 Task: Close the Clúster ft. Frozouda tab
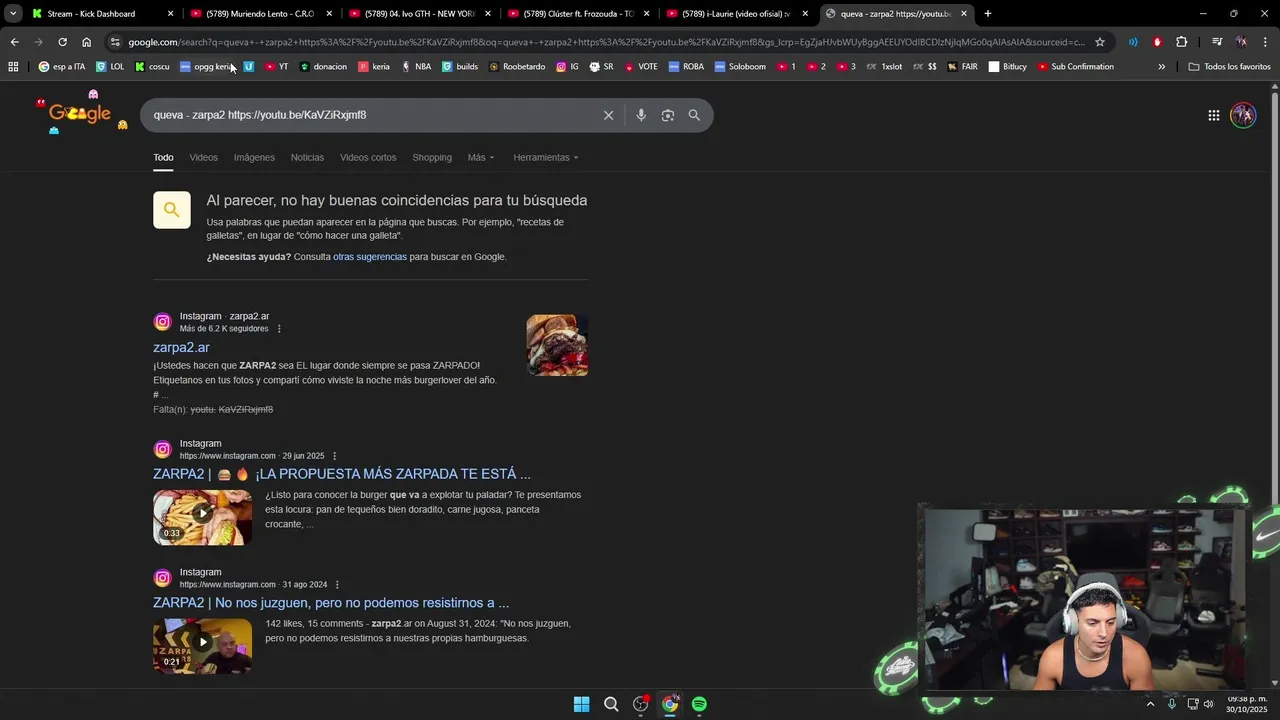click(x=646, y=14)
